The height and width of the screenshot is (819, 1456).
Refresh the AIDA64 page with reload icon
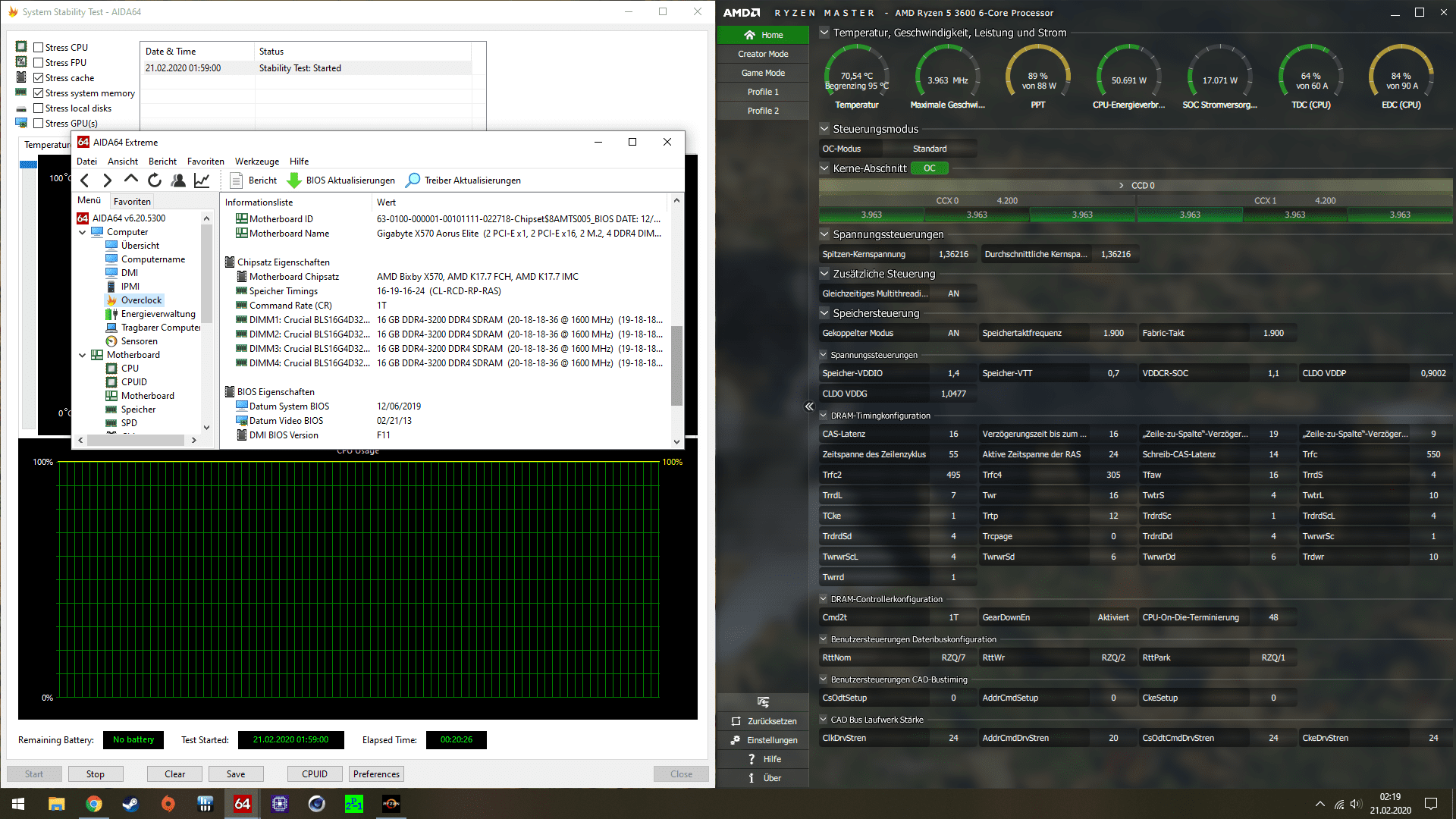pyautogui.click(x=155, y=180)
